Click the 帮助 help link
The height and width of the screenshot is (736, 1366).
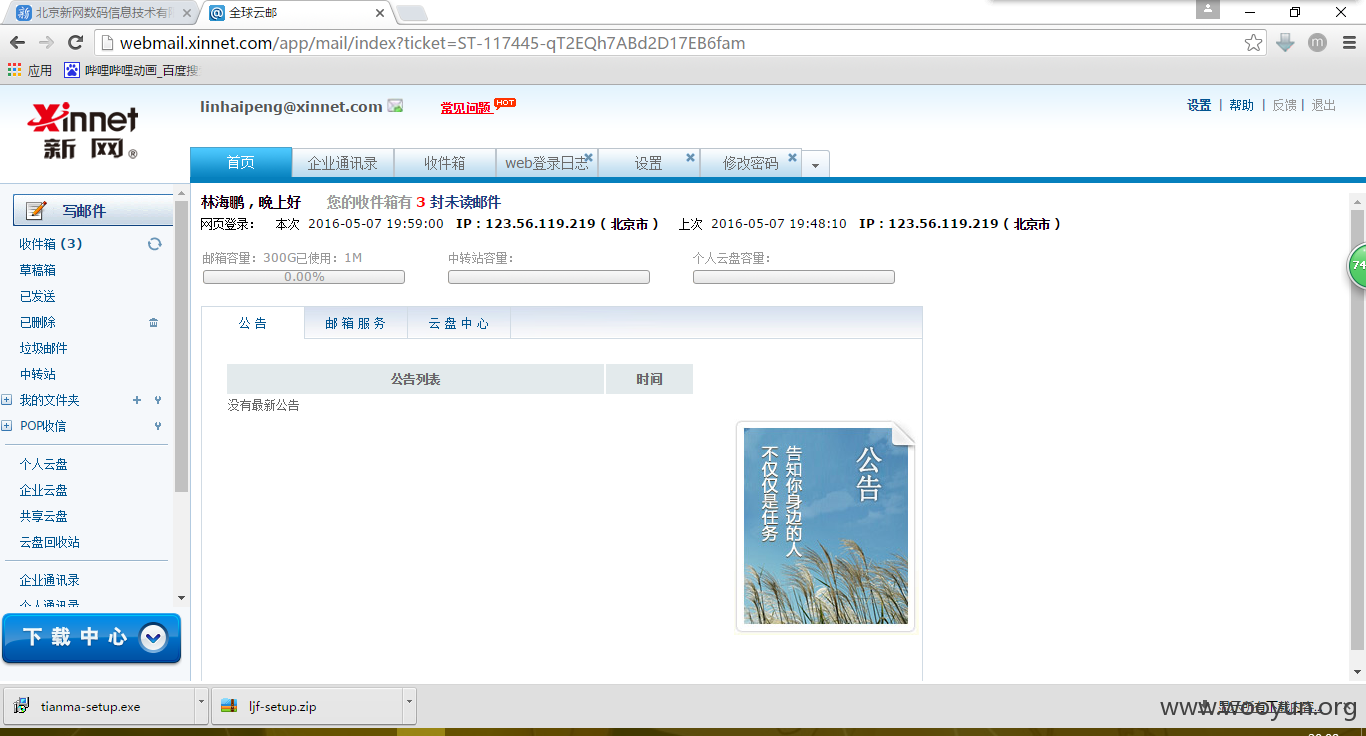(1241, 105)
